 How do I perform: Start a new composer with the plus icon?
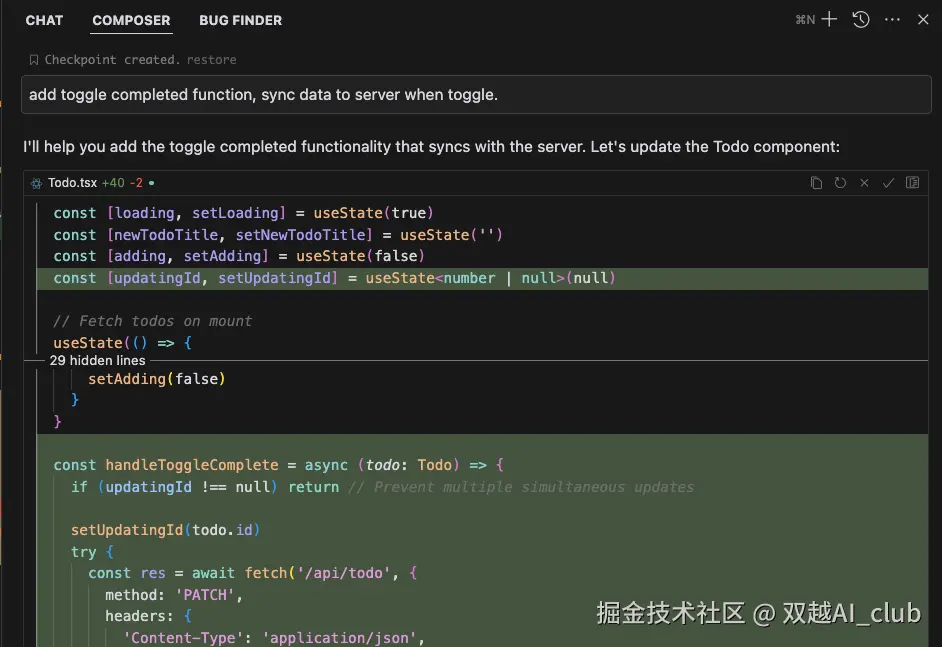[x=829, y=19]
